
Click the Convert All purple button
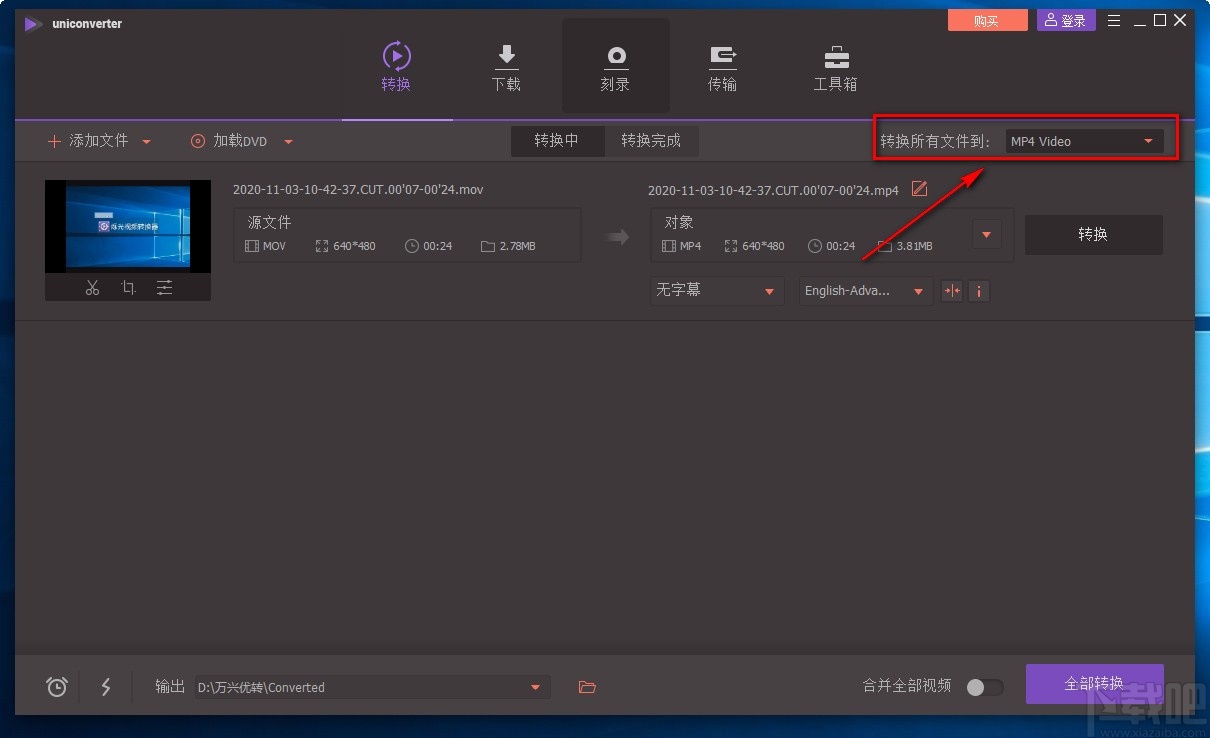pos(1094,684)
